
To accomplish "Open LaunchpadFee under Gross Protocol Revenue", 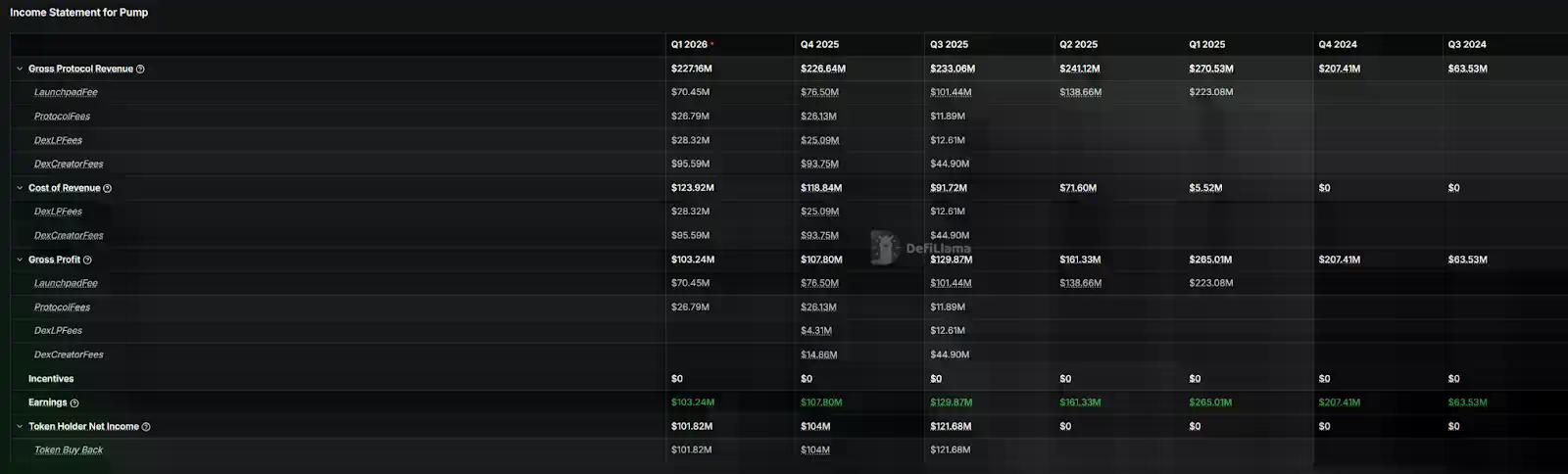I will point(66,92).
